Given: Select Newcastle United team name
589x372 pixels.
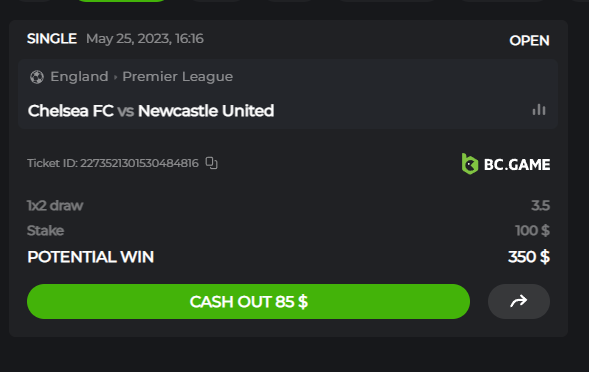Looking at the screenshot, I should point(206,111).
